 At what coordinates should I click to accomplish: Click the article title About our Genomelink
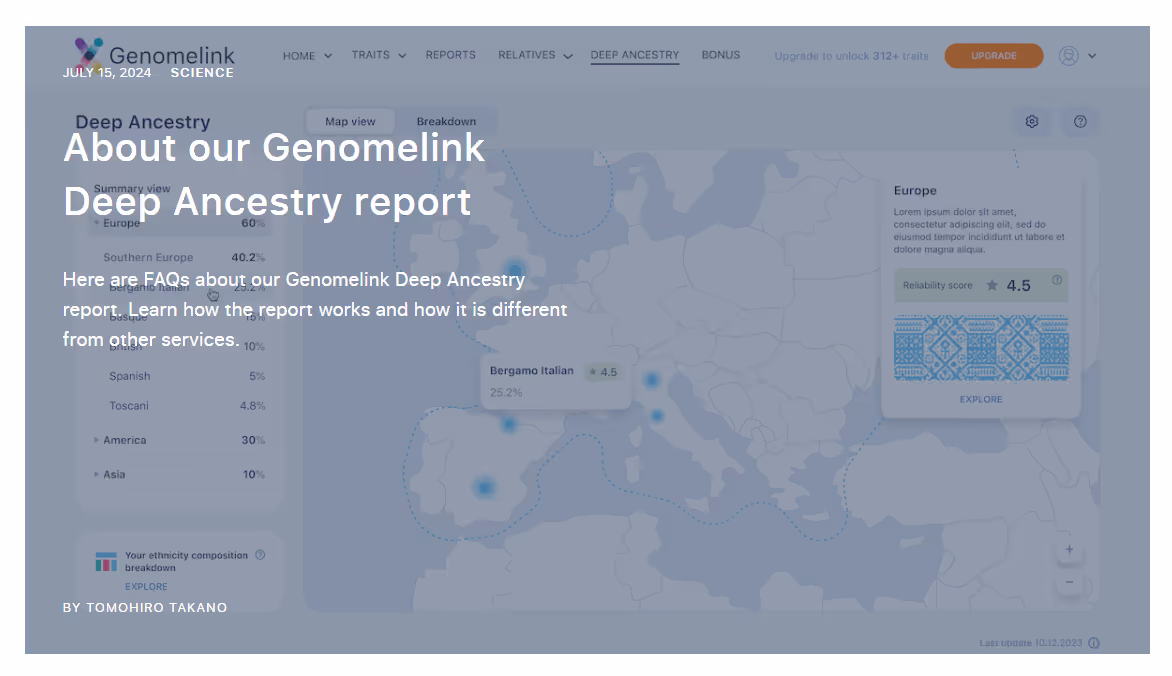[x=274, y=174]
